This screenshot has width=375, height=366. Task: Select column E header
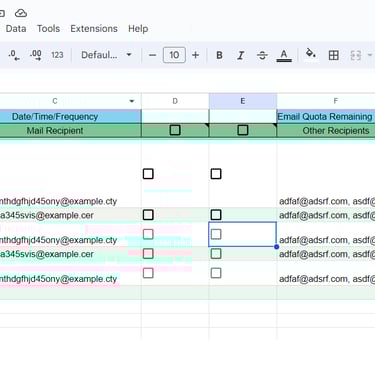tap(243, 101)
